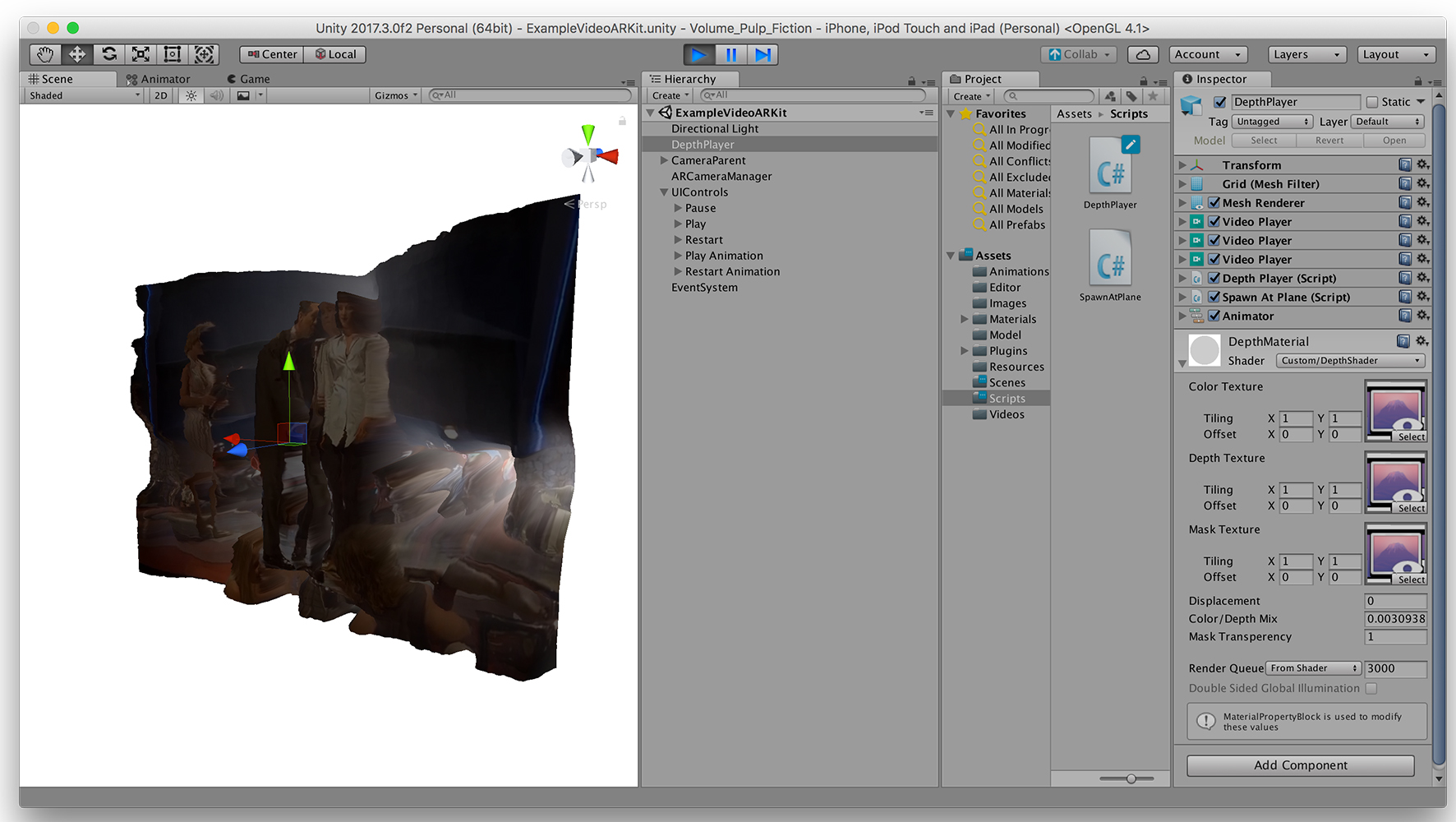Toggle Double Sided Global Illumination checkbox
1456x822 pixels.
click(1371, 688)
